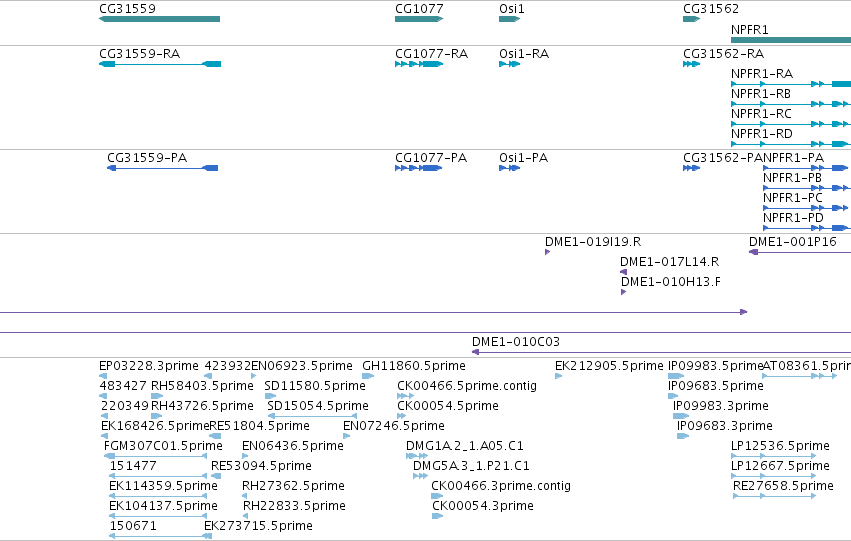Click BAC end DME1-010H13.F
The image size is (851, 541).
[624, 292]
